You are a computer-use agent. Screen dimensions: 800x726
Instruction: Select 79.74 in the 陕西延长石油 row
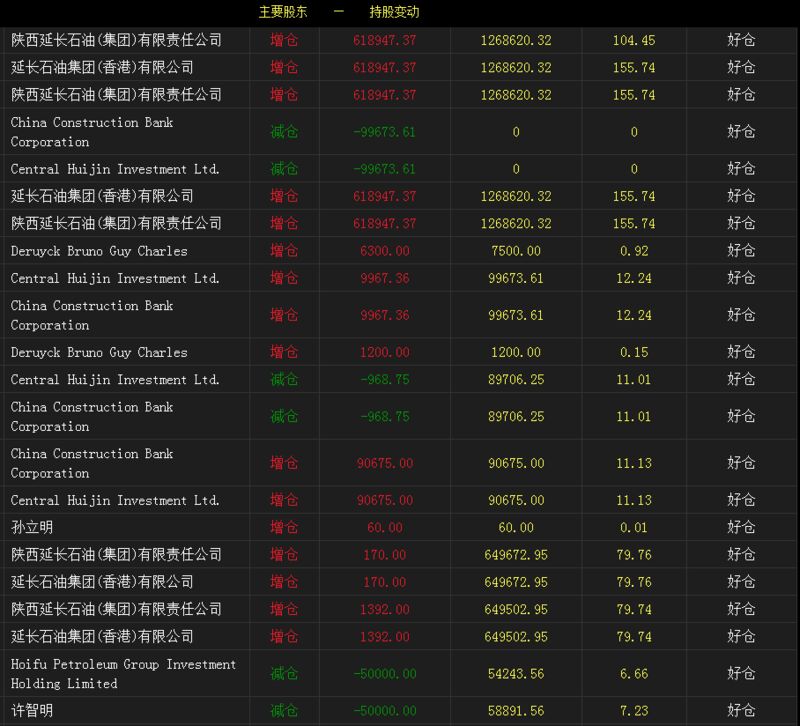[634, 610]
